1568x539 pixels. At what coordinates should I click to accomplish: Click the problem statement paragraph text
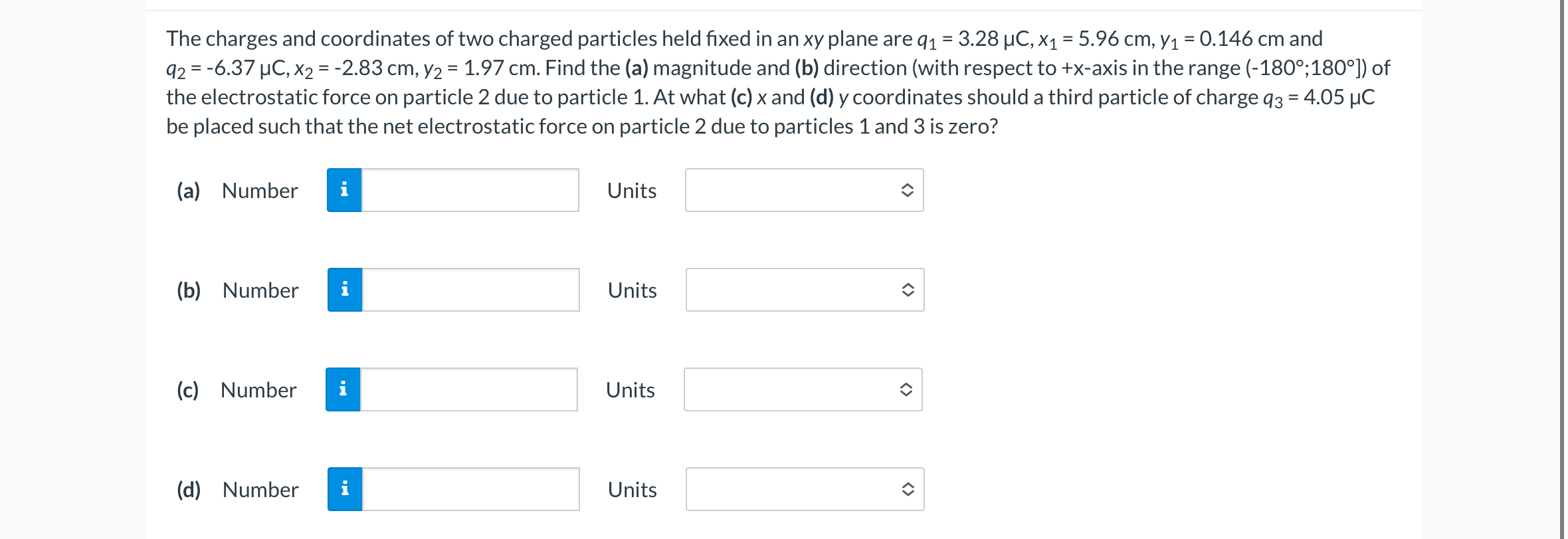point(778,82)
